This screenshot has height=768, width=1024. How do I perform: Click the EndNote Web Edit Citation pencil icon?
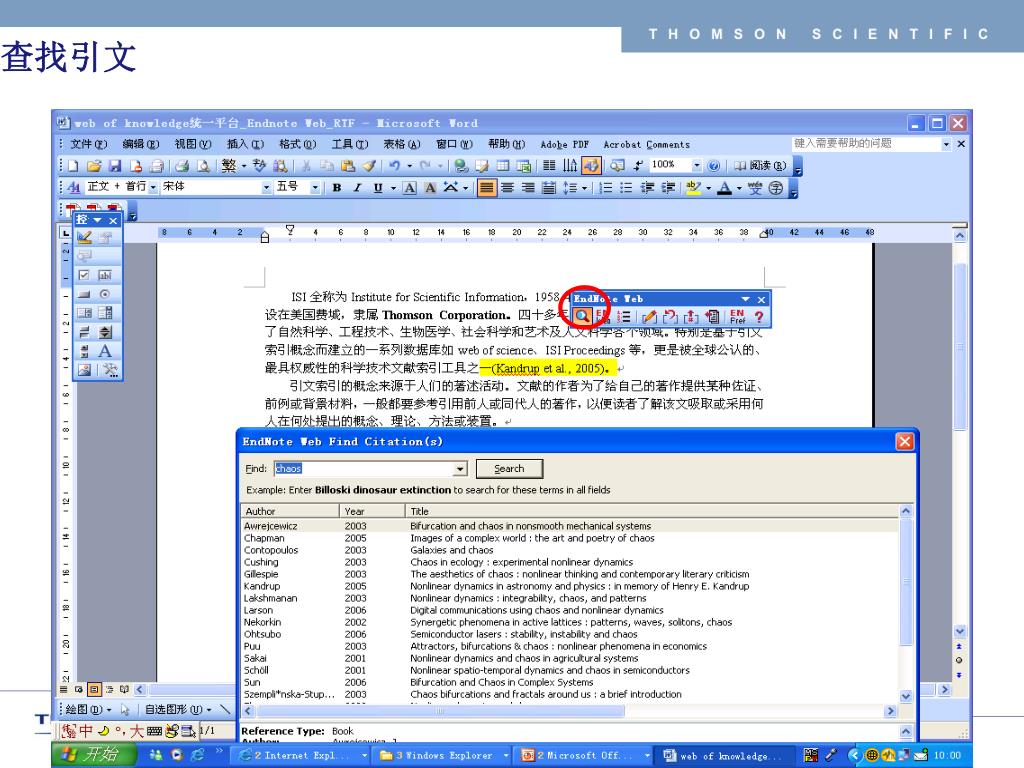click(x=649, y=317)
